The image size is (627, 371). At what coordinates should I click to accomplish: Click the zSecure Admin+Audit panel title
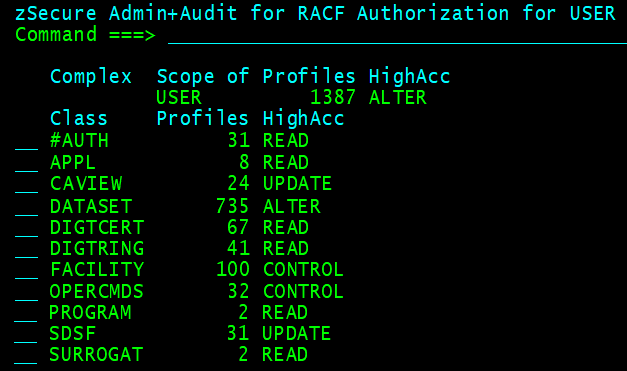point(315,13)
